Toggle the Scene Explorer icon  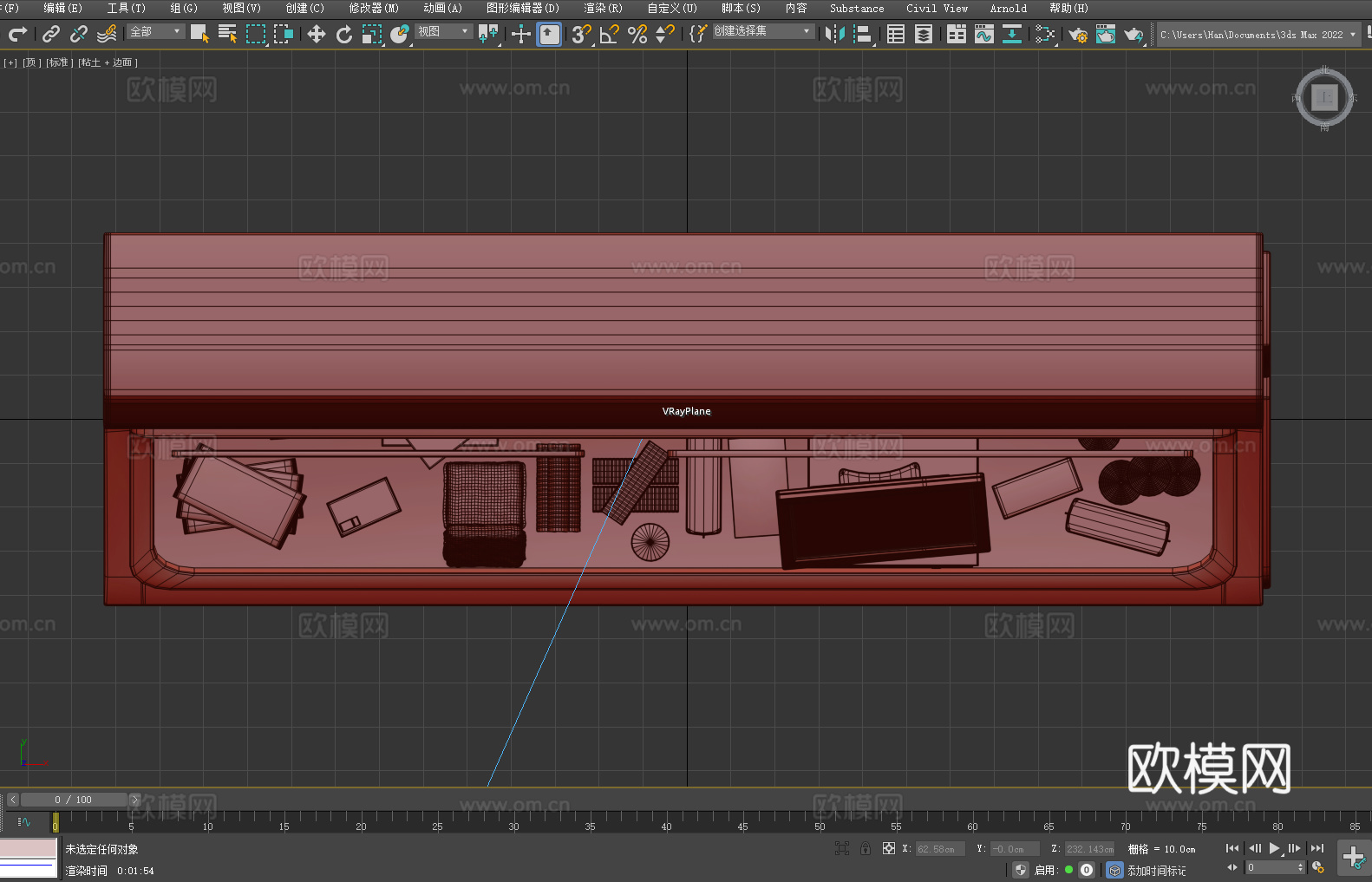pyautogui.click(x=896, y=34)
